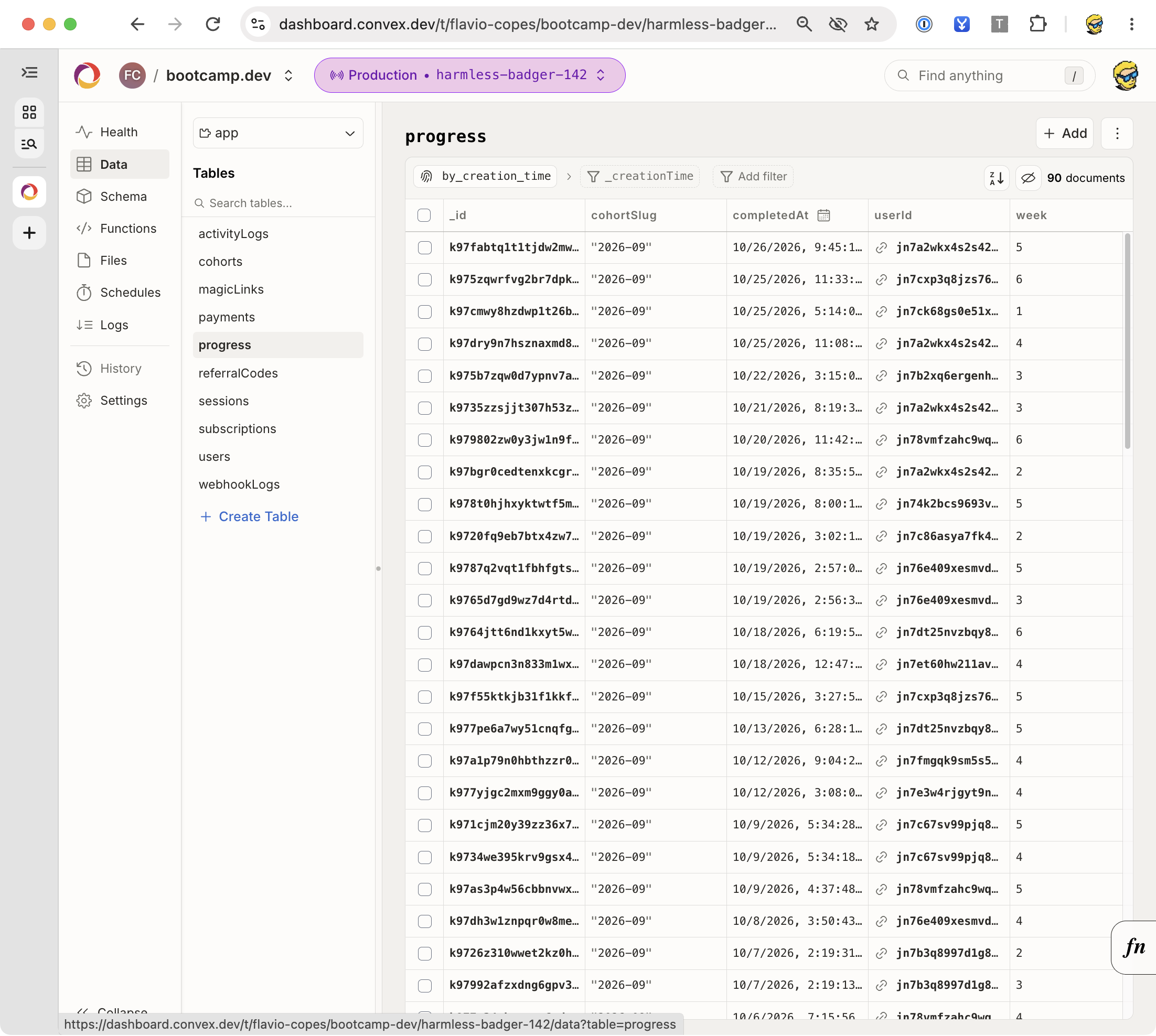Open the grid apps icon in left rail

[29, 112]
